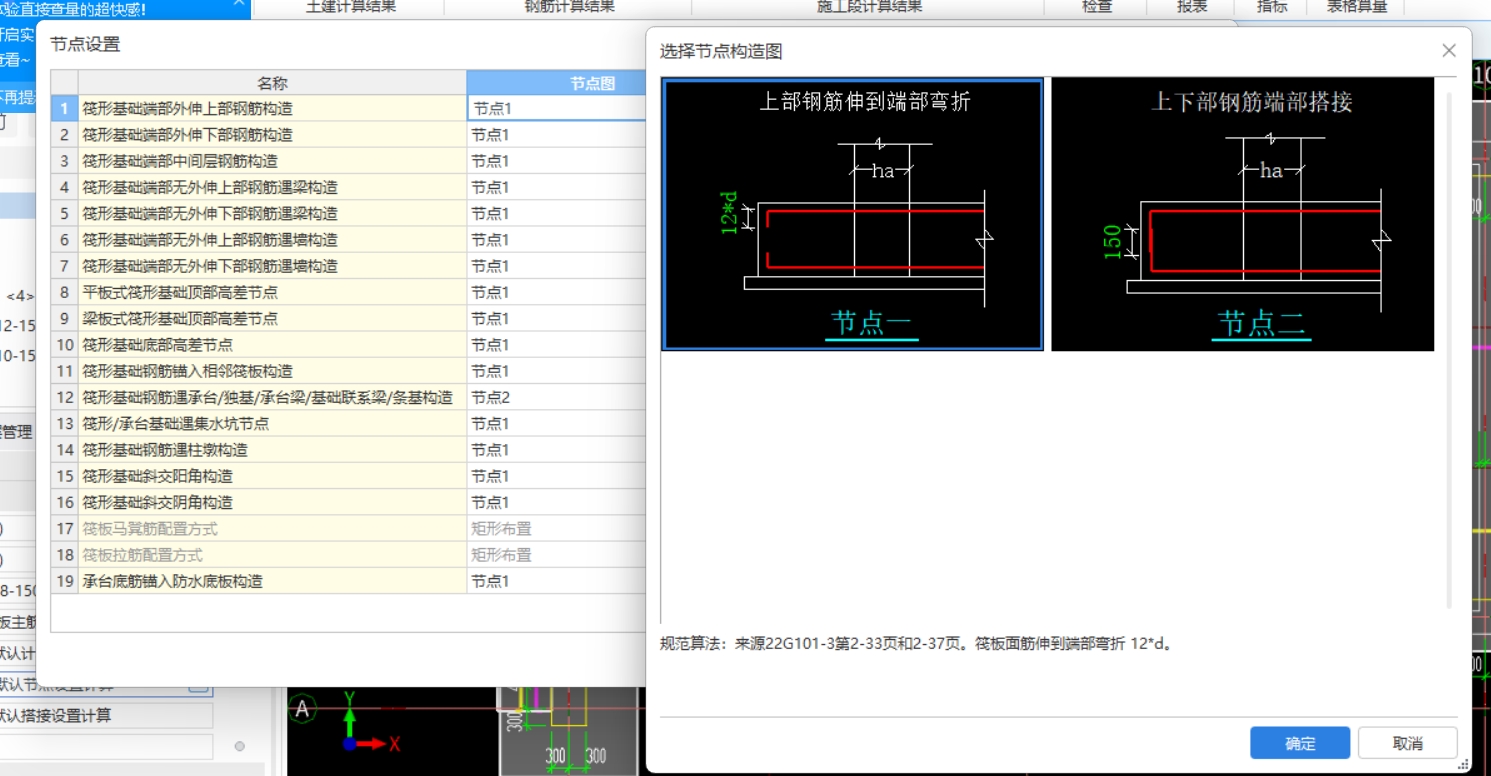Select row 筏板拉筋配置方式
Image resolution: width=1491 pixels, height=776 pixels.
click(x=272, y=555)
